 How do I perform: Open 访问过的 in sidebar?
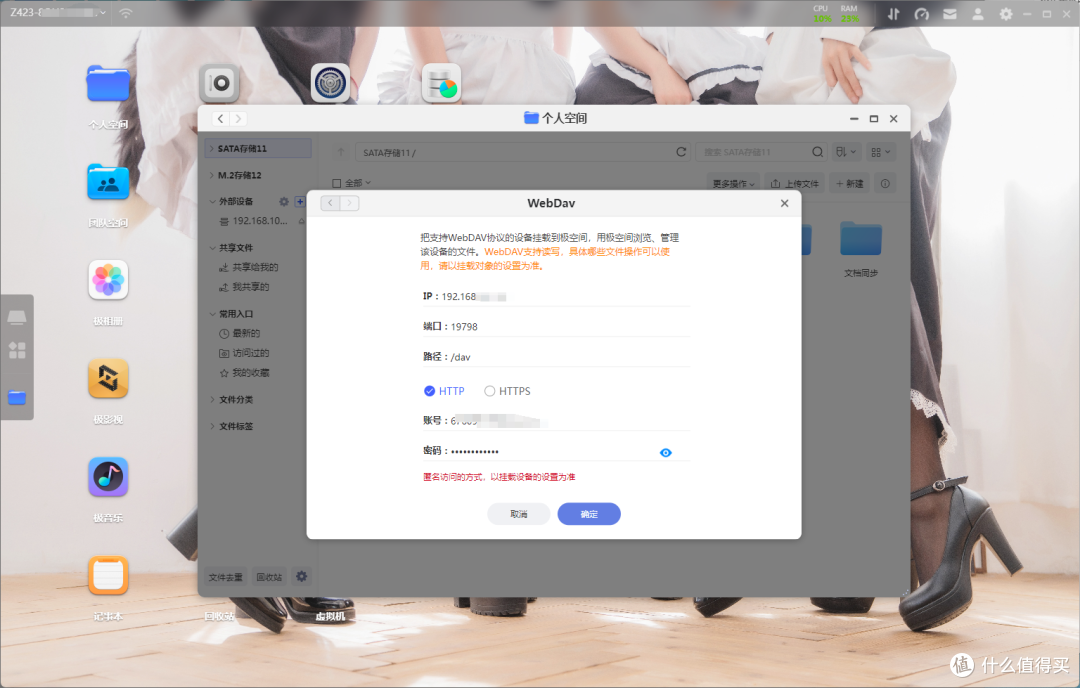point(251,353)
